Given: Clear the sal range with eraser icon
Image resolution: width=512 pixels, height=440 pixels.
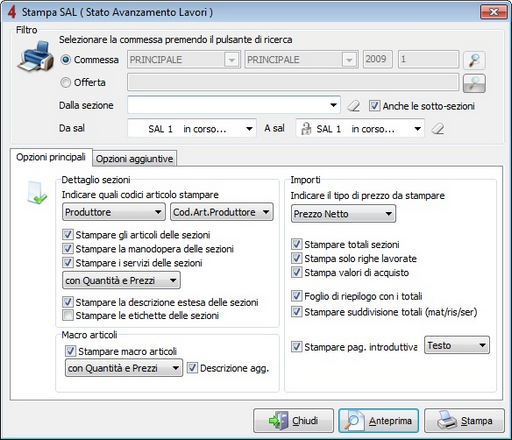Looking at the screenshot, I should point(438,129).
